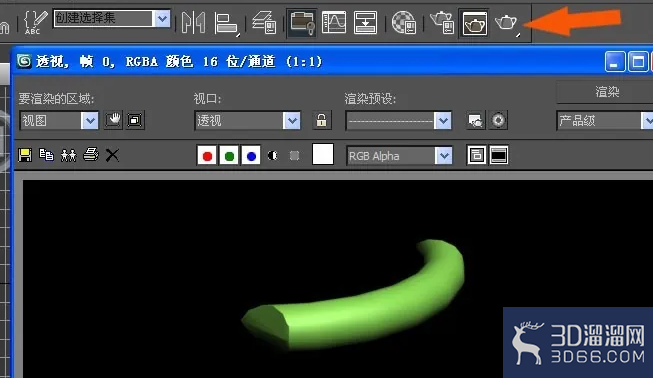Open the render preset dropdown

399,121
